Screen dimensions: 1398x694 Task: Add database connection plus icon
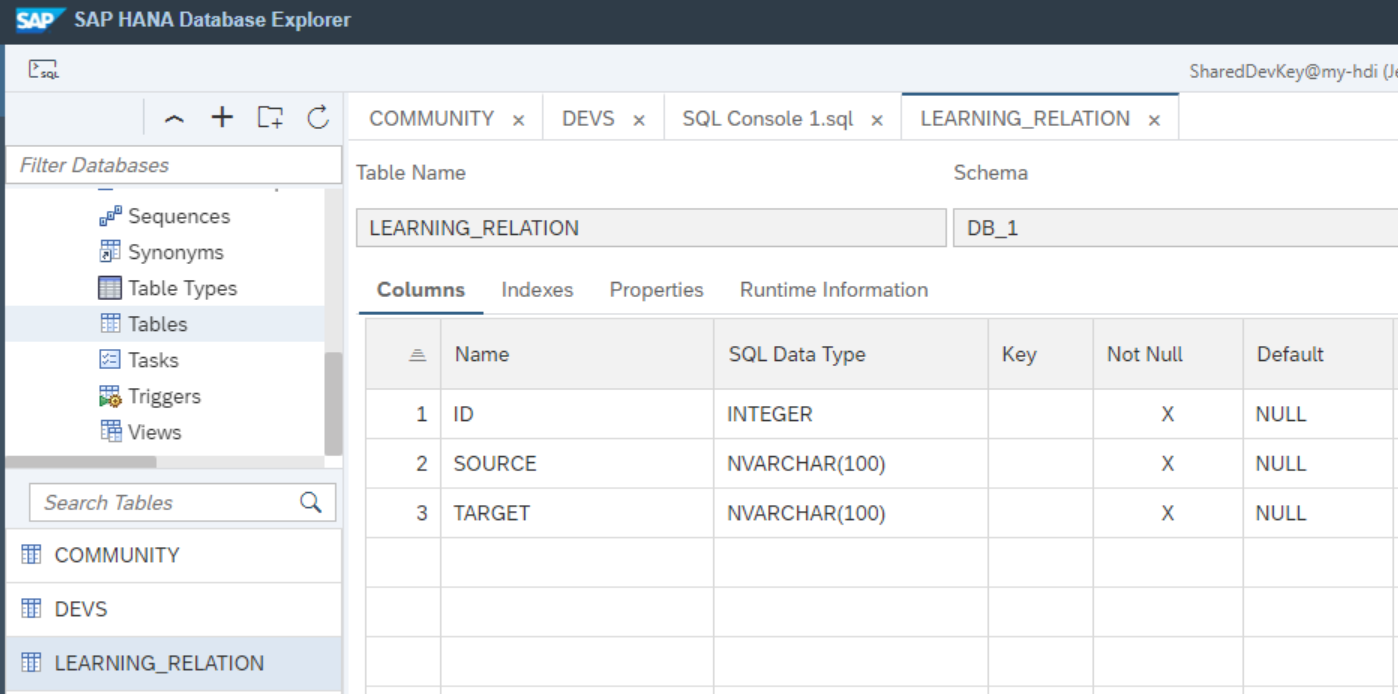[222, 117]
